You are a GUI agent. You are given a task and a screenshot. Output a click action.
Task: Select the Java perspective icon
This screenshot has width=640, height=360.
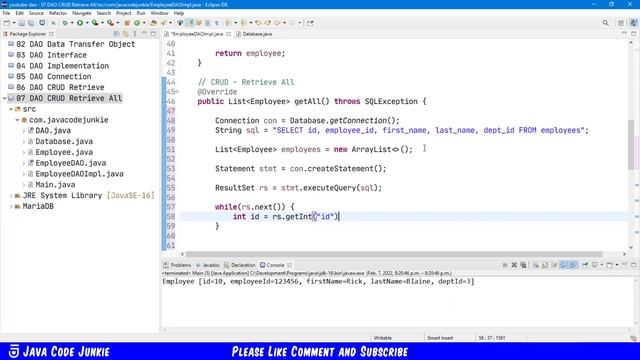click(x=634, y=23)
